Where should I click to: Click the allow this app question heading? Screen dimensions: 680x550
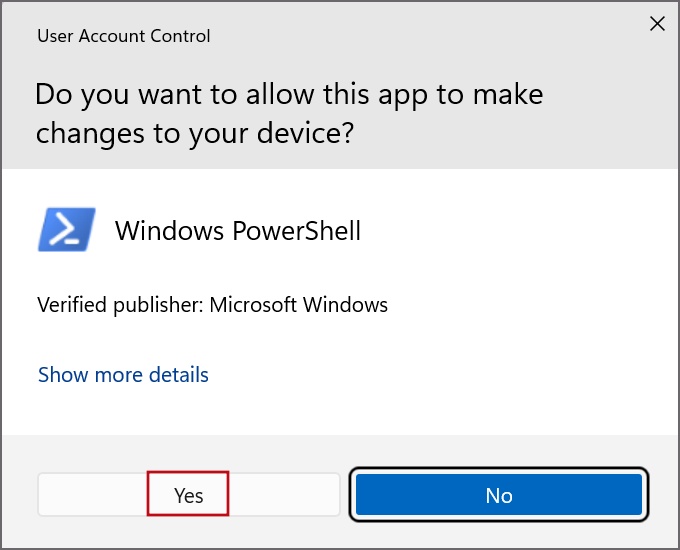click(289, 113)
